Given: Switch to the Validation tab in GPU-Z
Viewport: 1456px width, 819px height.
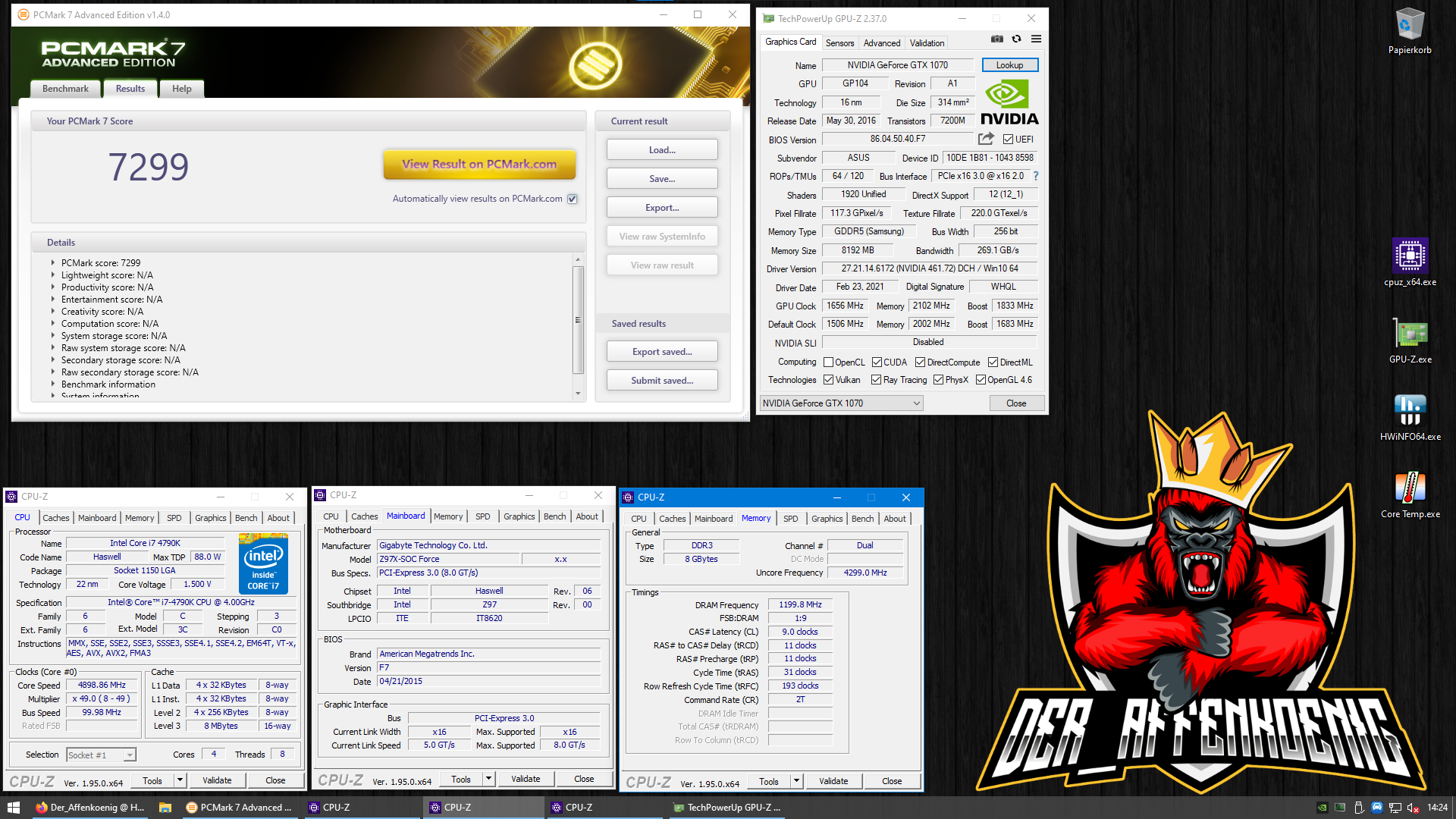Looking at the screenshot, I should [927, 43].
